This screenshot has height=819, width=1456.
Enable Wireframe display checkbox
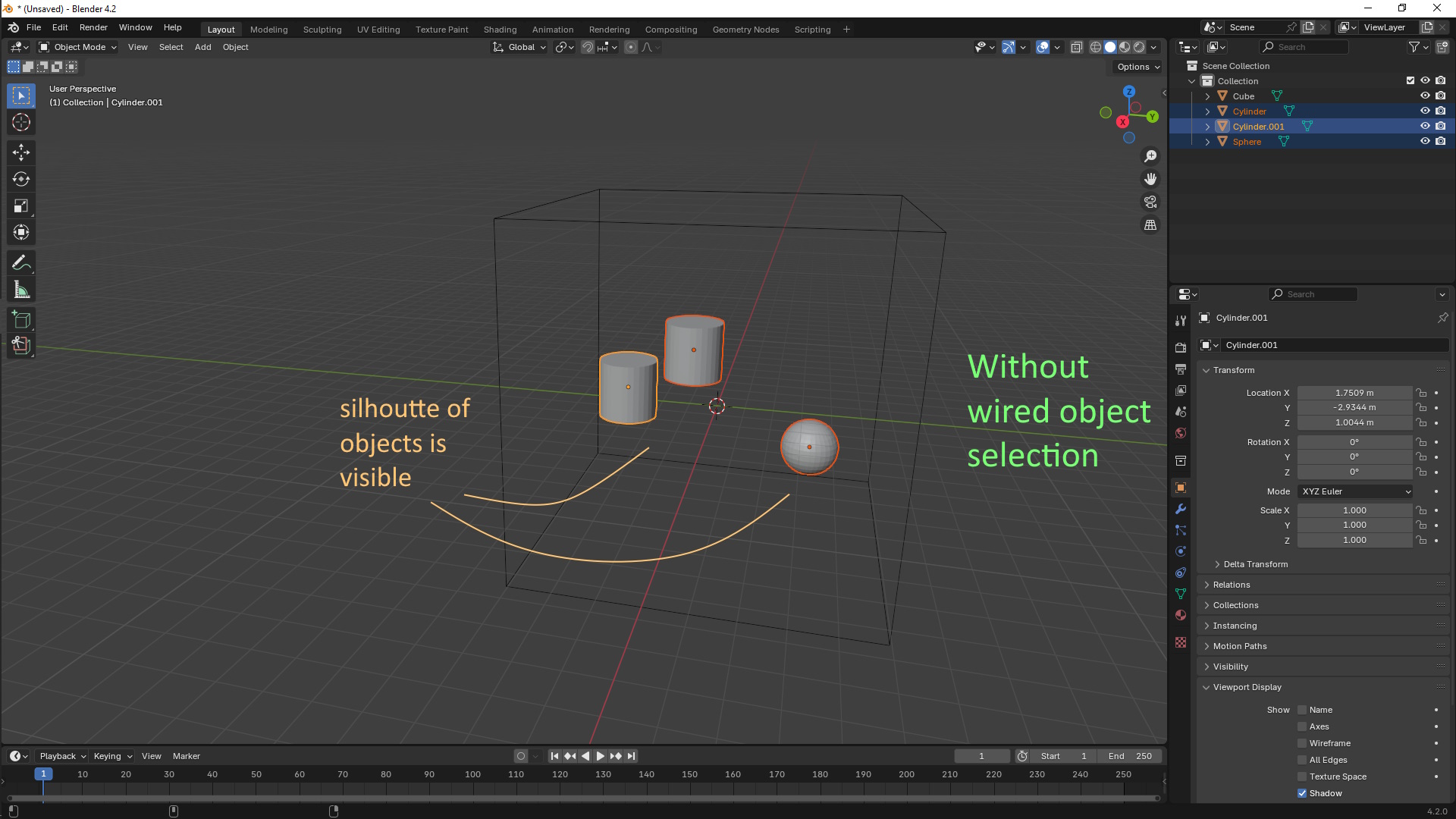pyautogui.click(x=1302, y=743)
